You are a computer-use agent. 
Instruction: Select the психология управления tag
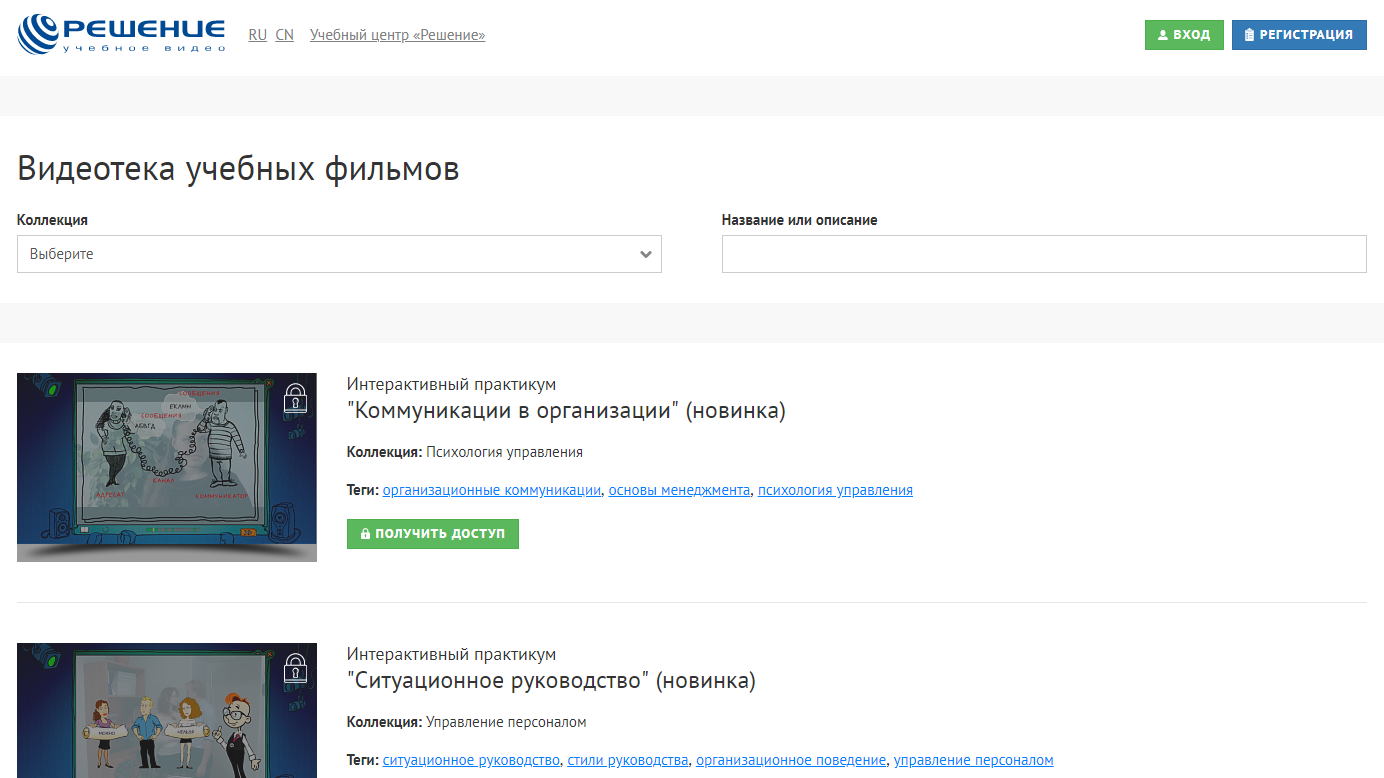click(x=835, y=490)
